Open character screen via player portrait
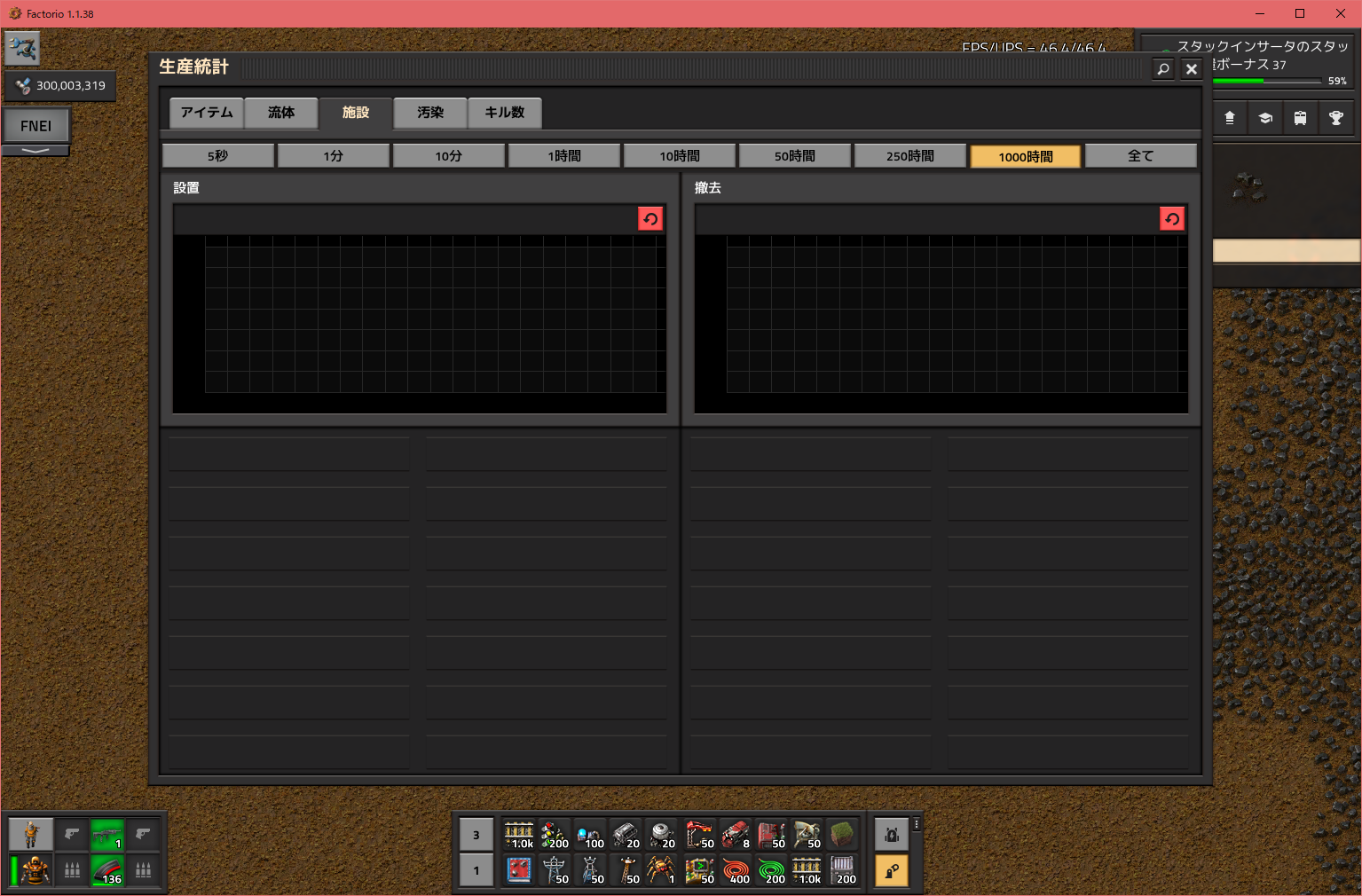This screenshot has width=1362, height=896. click(31, 835)
